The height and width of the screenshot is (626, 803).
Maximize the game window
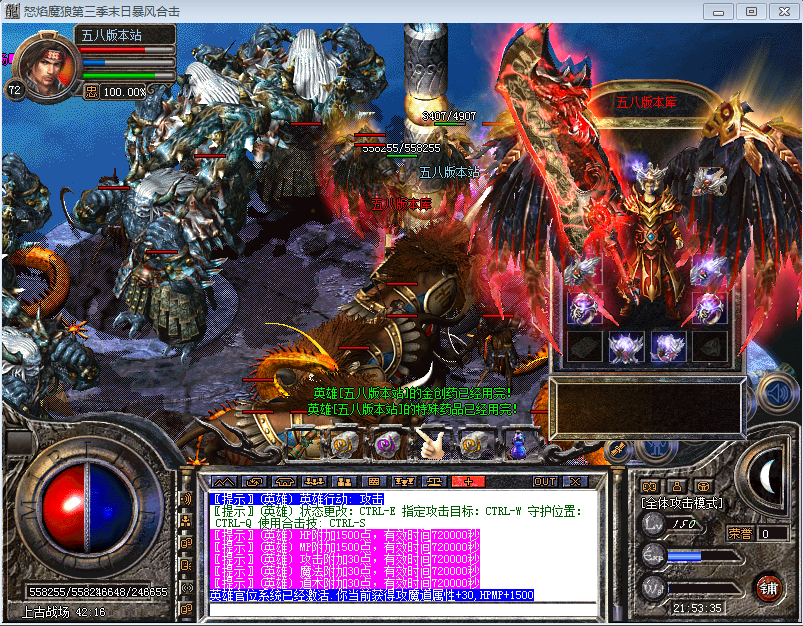click(x=751, y=11)
